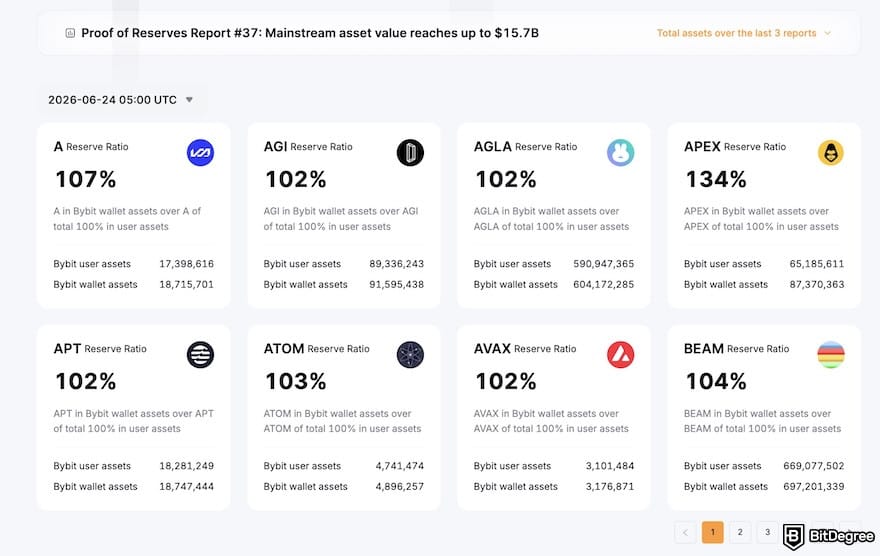The image size is (880, 556).
Task: Click the user assets value 18,281,249
Action: click(x=186, y=466)
